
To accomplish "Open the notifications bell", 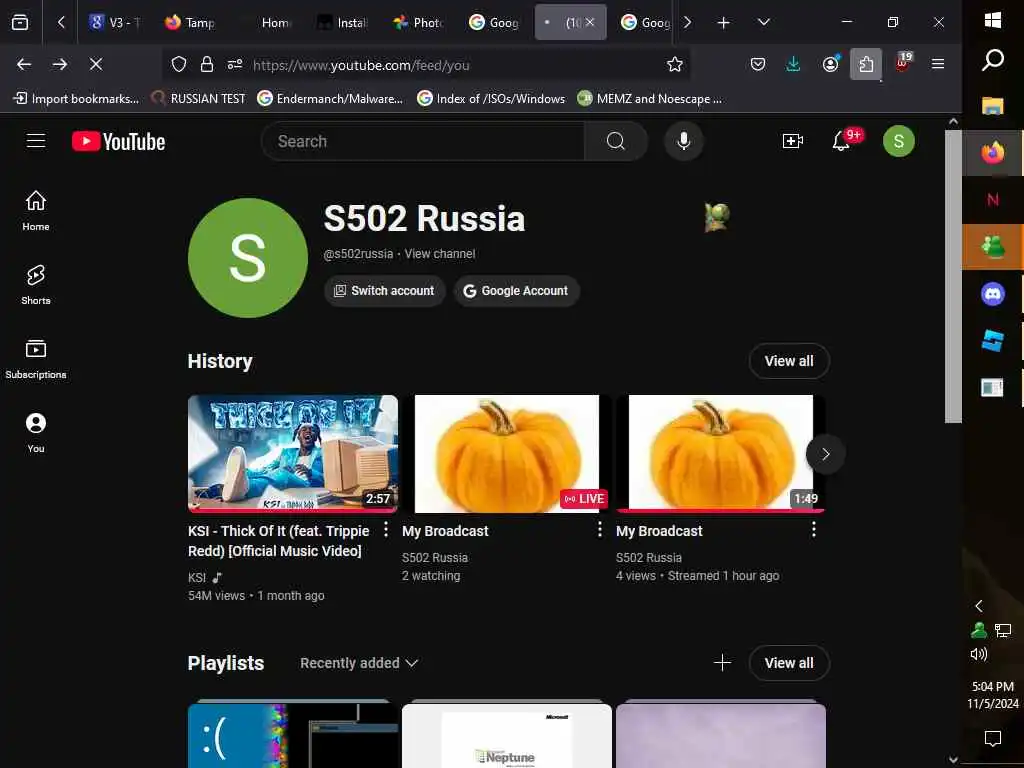I will pyautogui.click(x=841, y=141).
